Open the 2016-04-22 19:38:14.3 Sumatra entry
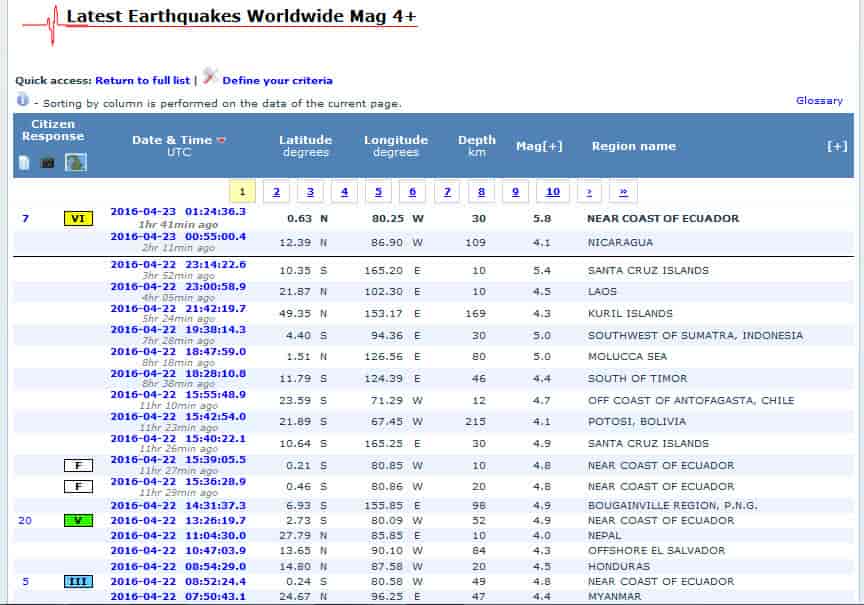The width and height of the screenshot is (864, 605). (178, 329)
